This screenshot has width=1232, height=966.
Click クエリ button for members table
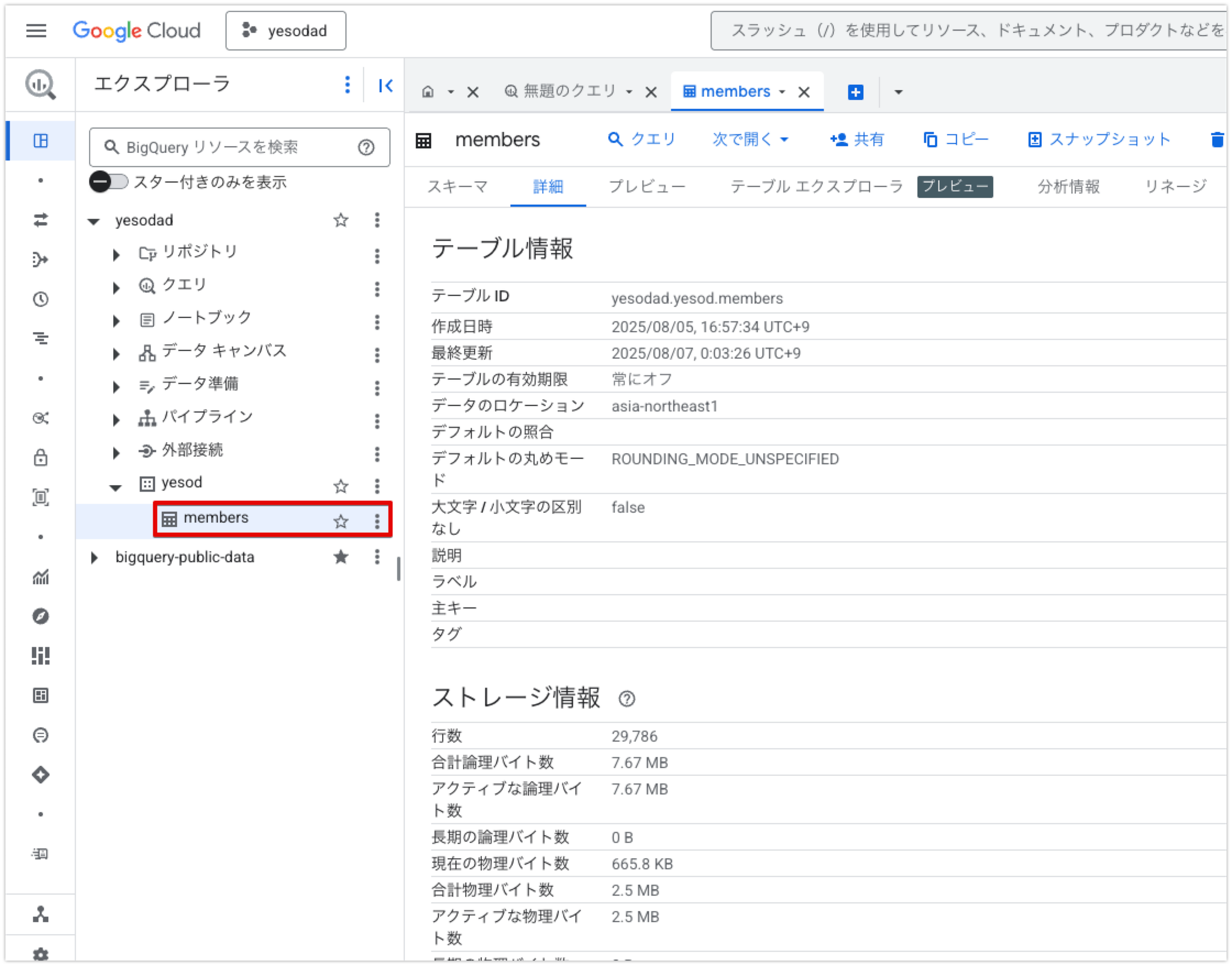pyautogui.click(x=641, y=140)
